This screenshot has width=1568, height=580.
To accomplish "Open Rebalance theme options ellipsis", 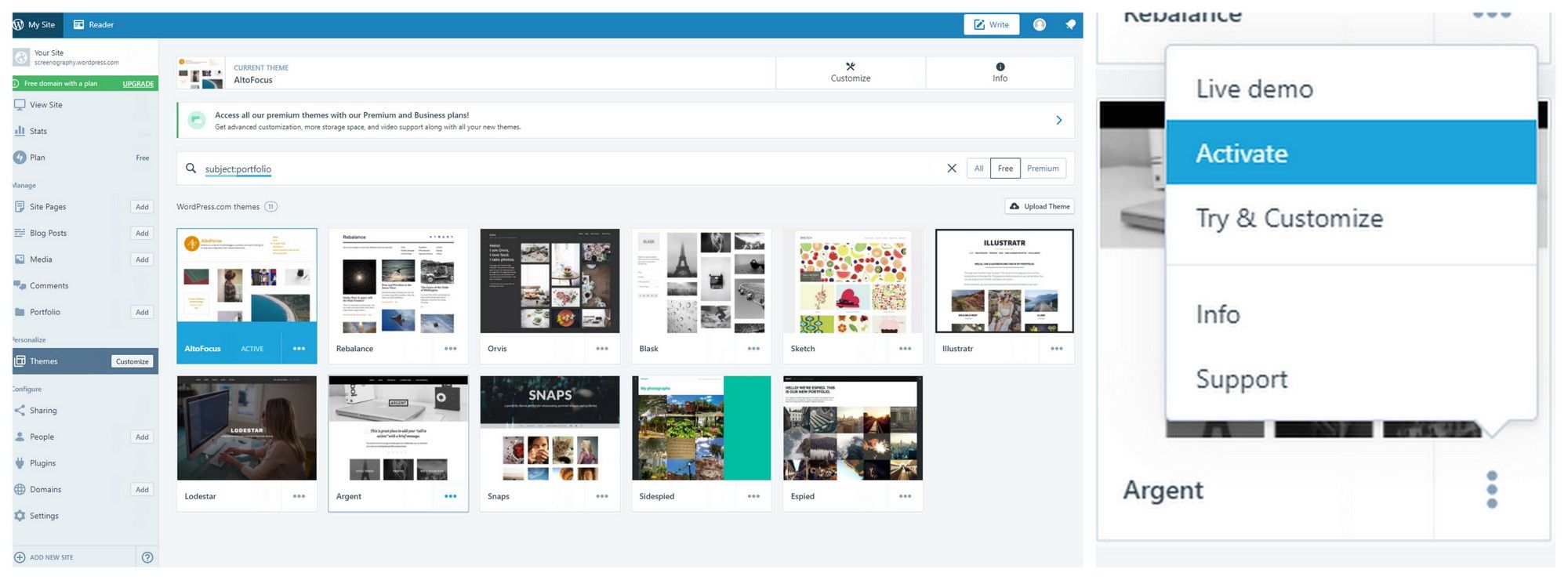I will pos(451,349).
